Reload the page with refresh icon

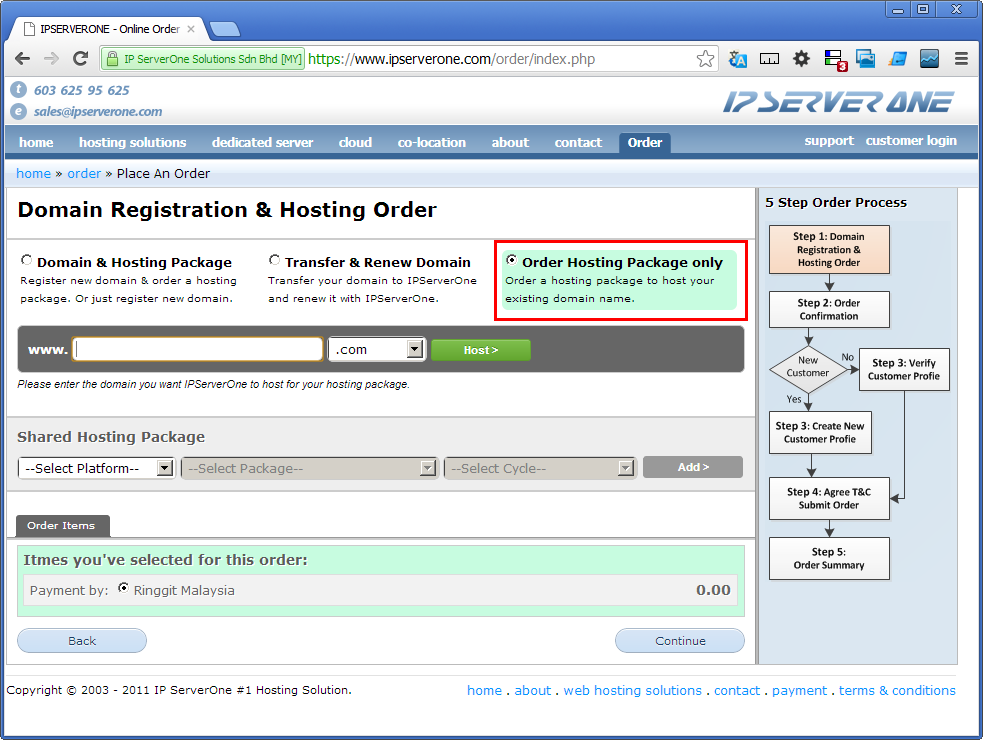click(80, 59)
